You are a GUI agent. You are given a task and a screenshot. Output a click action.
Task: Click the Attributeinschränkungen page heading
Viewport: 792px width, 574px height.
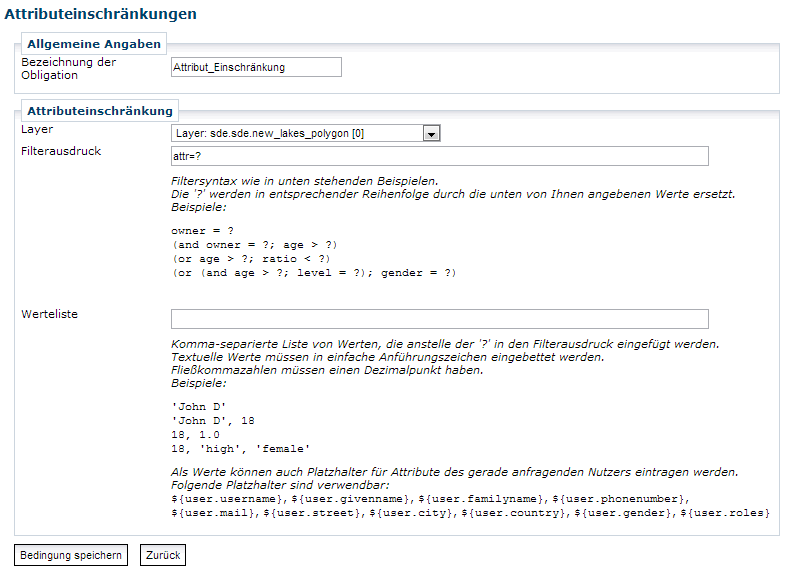(x=101, y=14)
